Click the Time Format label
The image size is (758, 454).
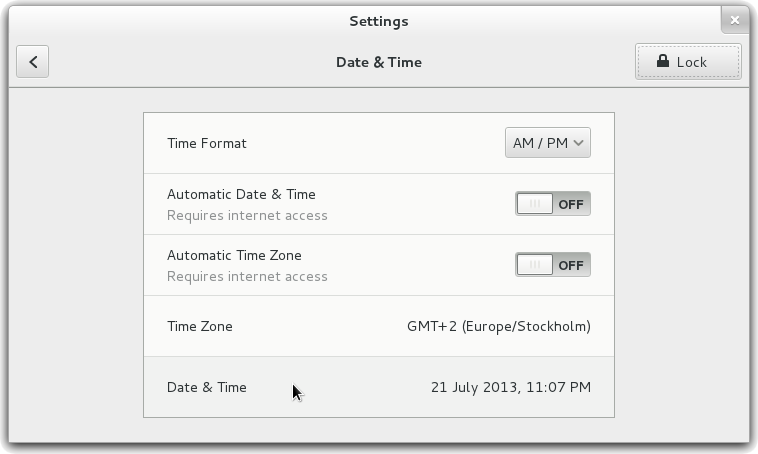pos(207,143)
